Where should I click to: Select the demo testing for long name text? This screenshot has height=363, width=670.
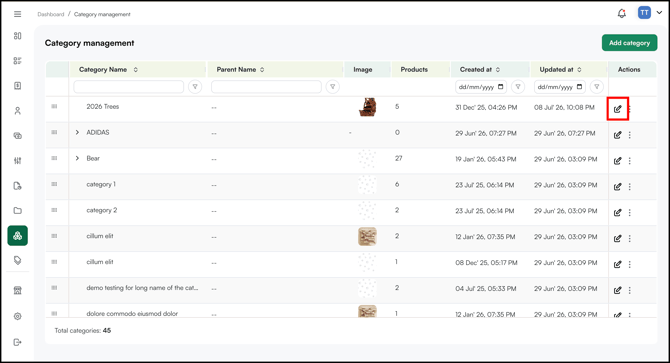point(142,288)
